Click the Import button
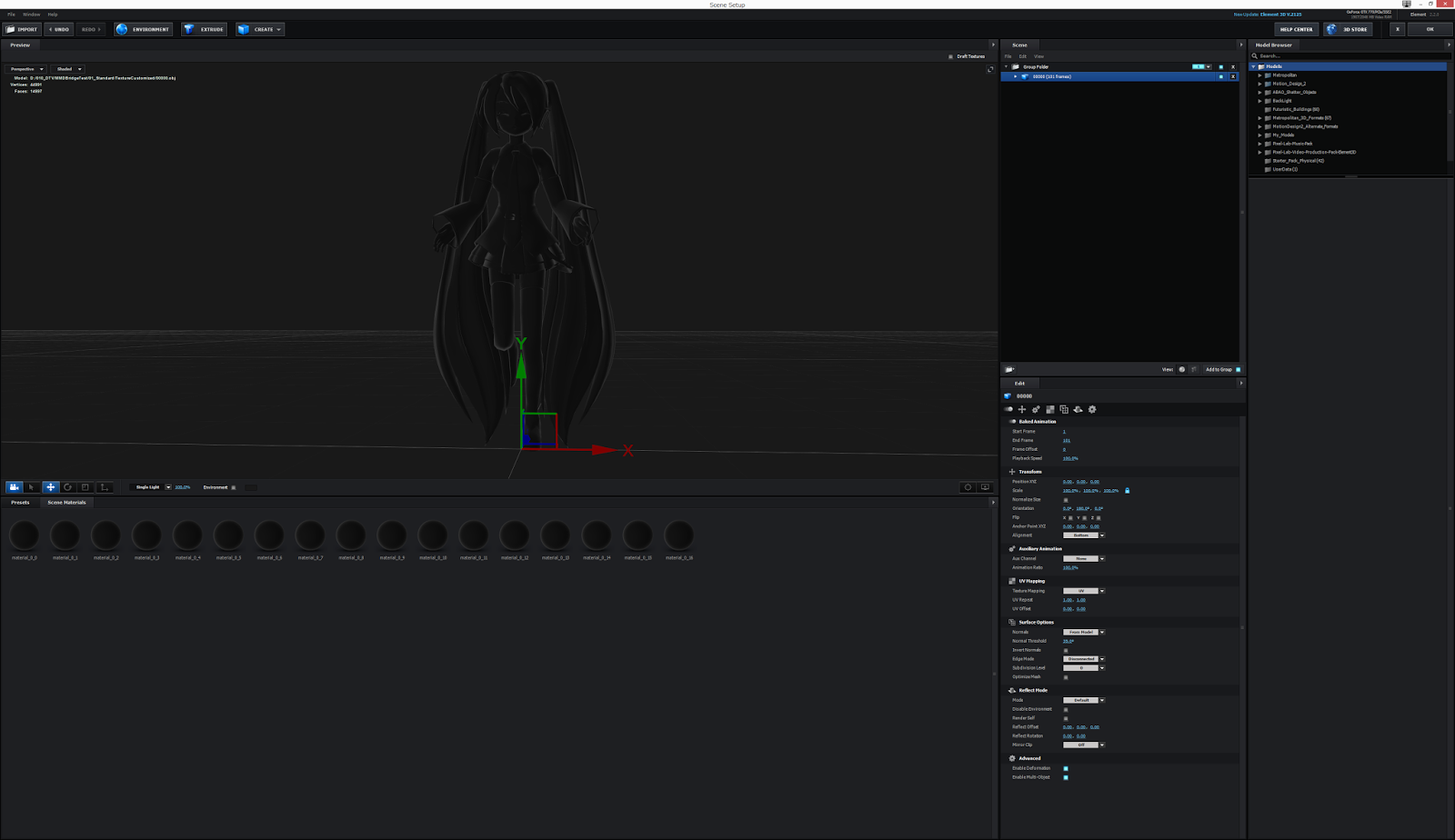Image resolution: width=1455 pixels, height=840 pixels. [x=23, y=29]
